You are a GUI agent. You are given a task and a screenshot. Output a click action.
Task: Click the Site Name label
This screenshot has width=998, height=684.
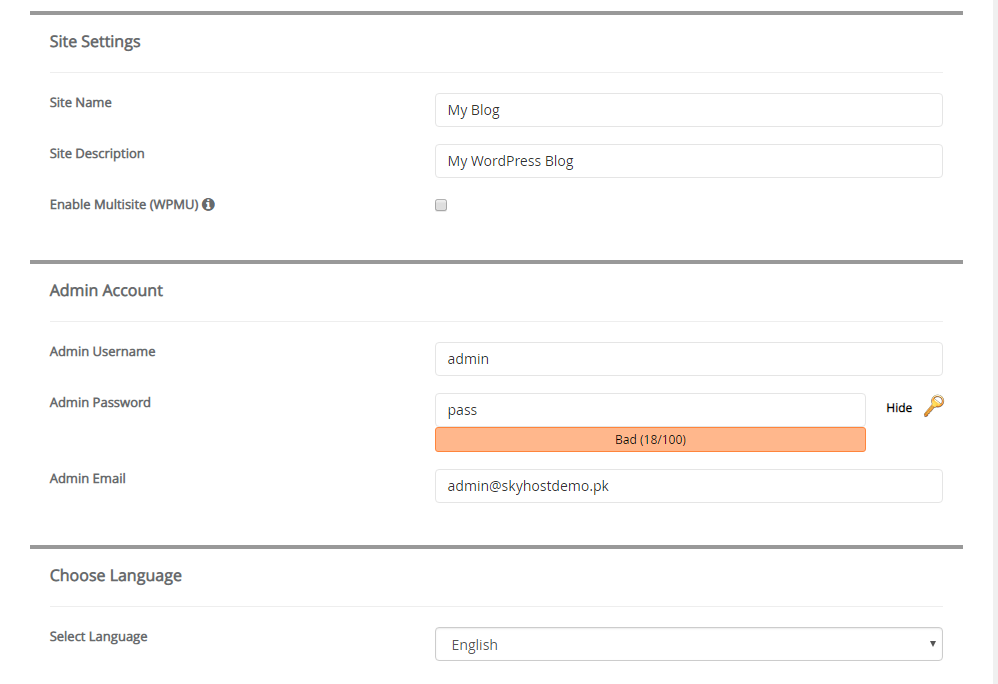[x=81, y=102]
